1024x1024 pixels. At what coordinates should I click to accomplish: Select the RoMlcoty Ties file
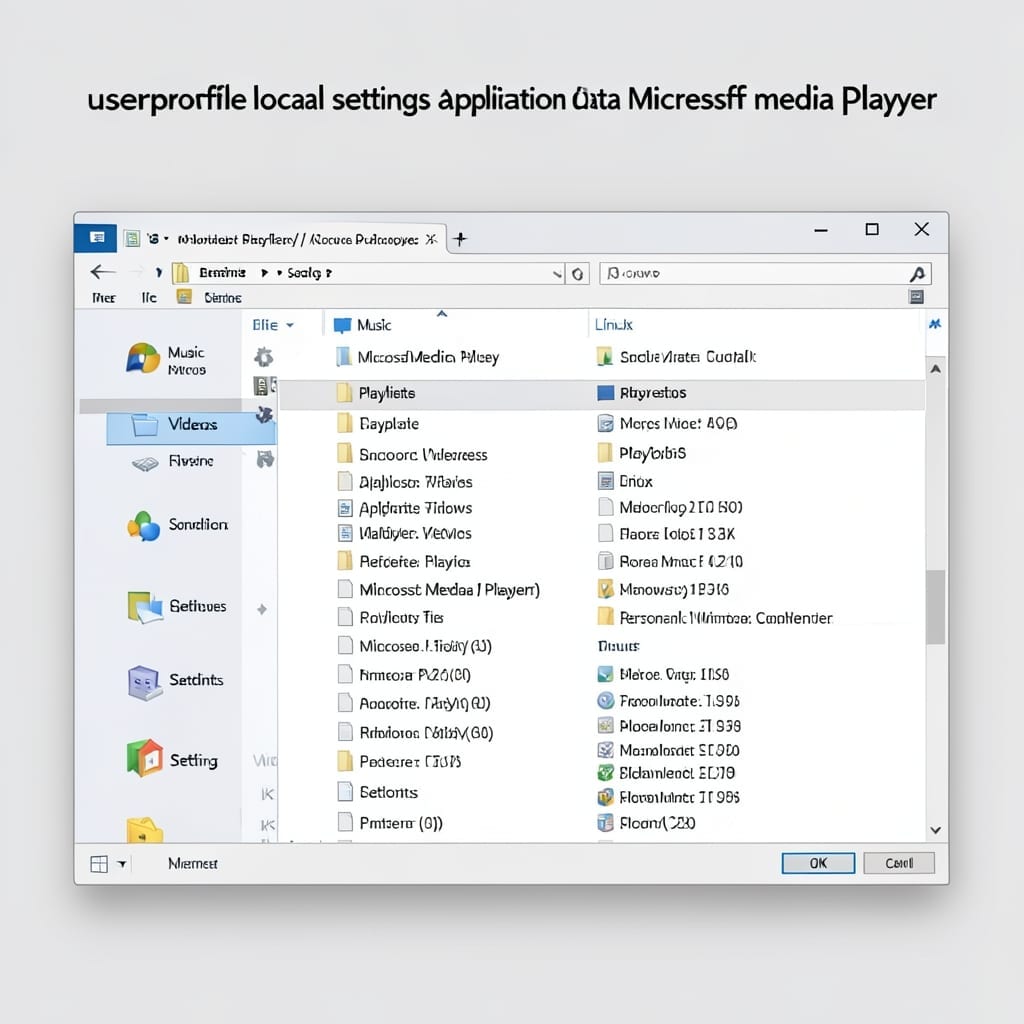(391, 617)
